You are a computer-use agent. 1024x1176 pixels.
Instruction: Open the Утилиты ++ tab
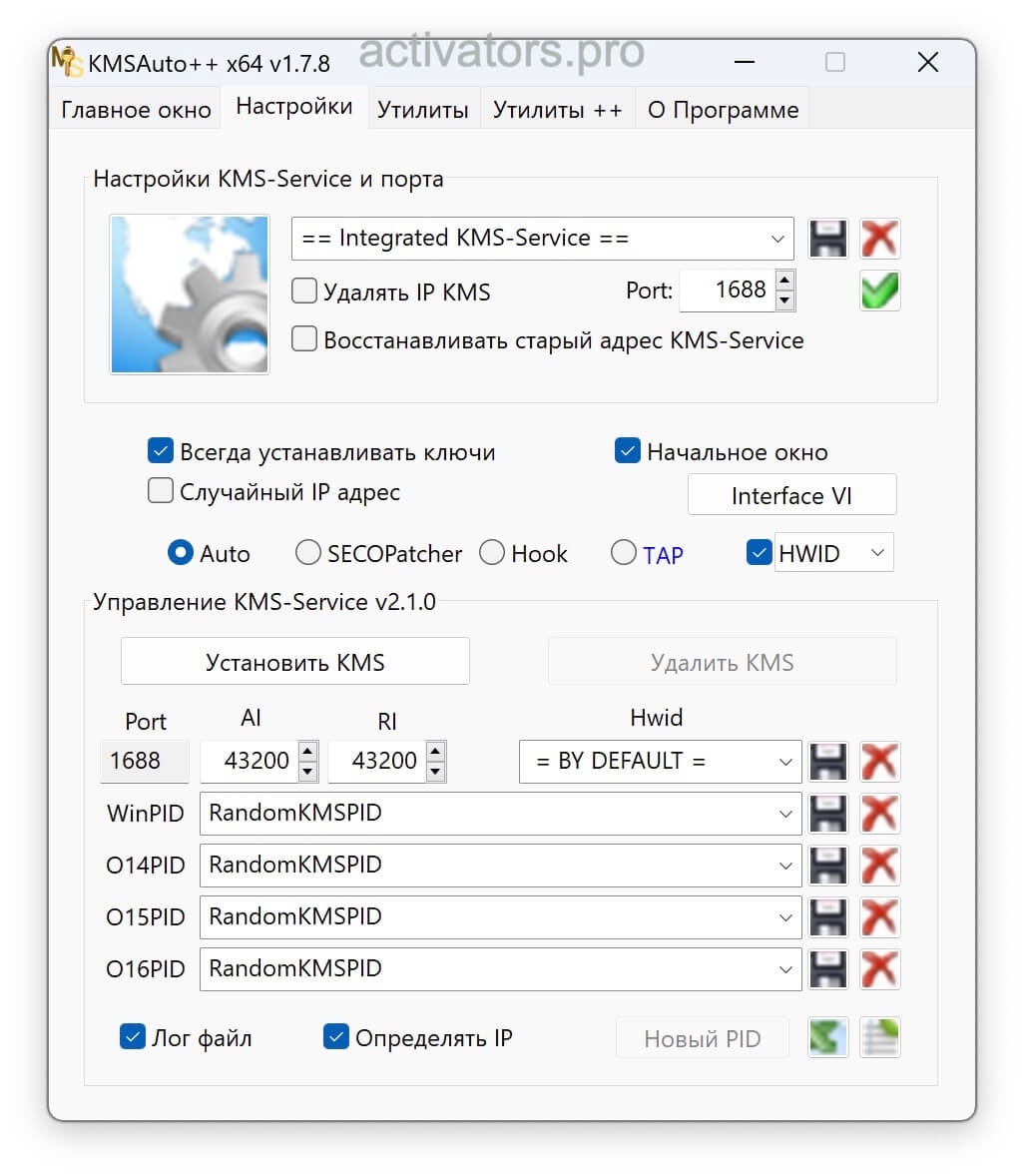(x=558, y=110)
